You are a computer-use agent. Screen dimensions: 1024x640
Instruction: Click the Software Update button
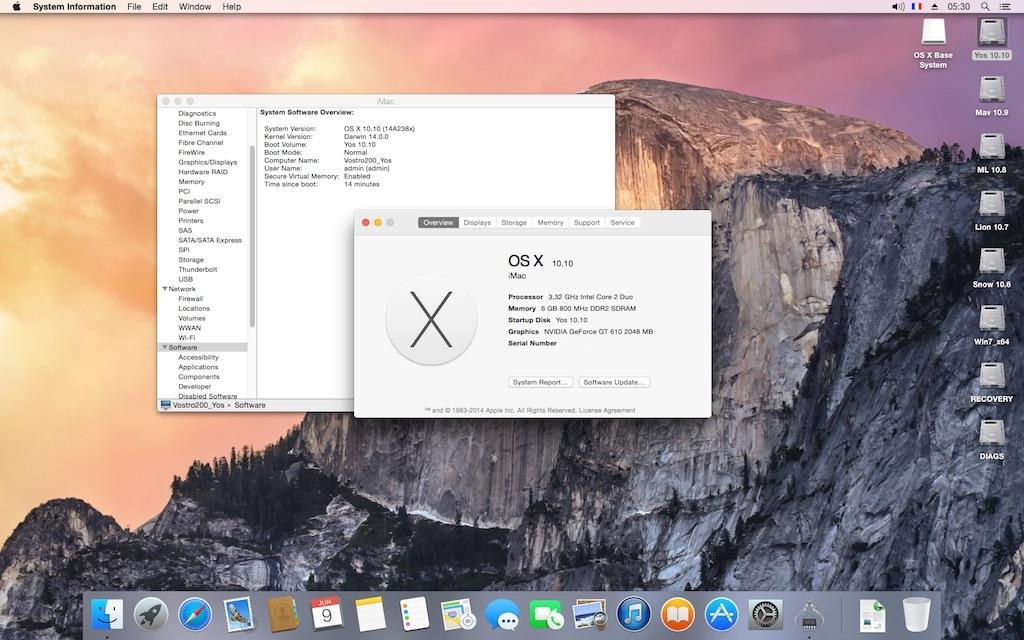pyautogui.click(x=615, y=382)
